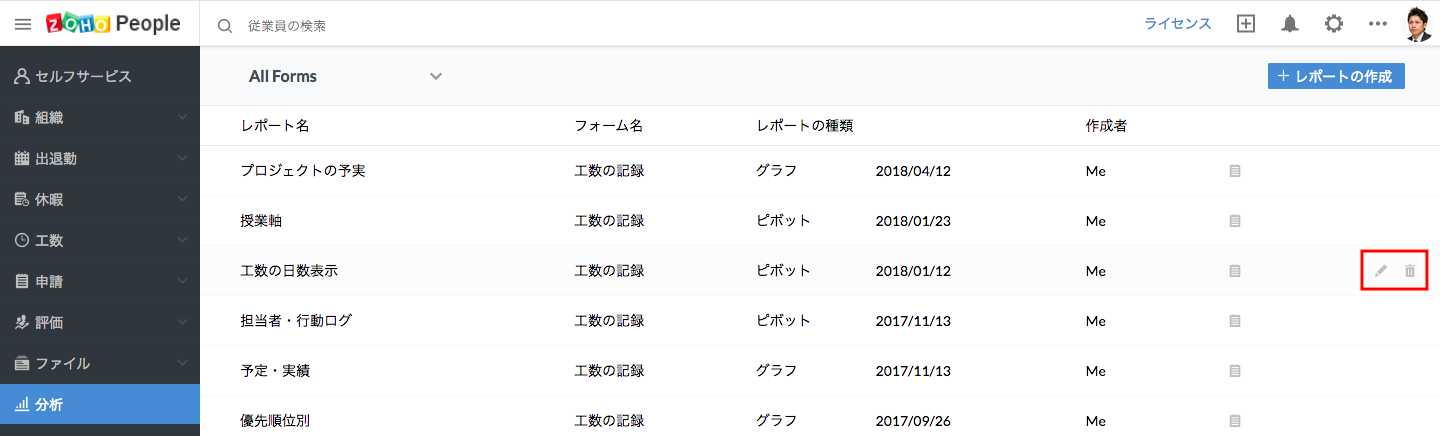Viewport: 1440px width, 436px height.
Task: Click the 2018/01/23 date cell
Action: [913, 221]
